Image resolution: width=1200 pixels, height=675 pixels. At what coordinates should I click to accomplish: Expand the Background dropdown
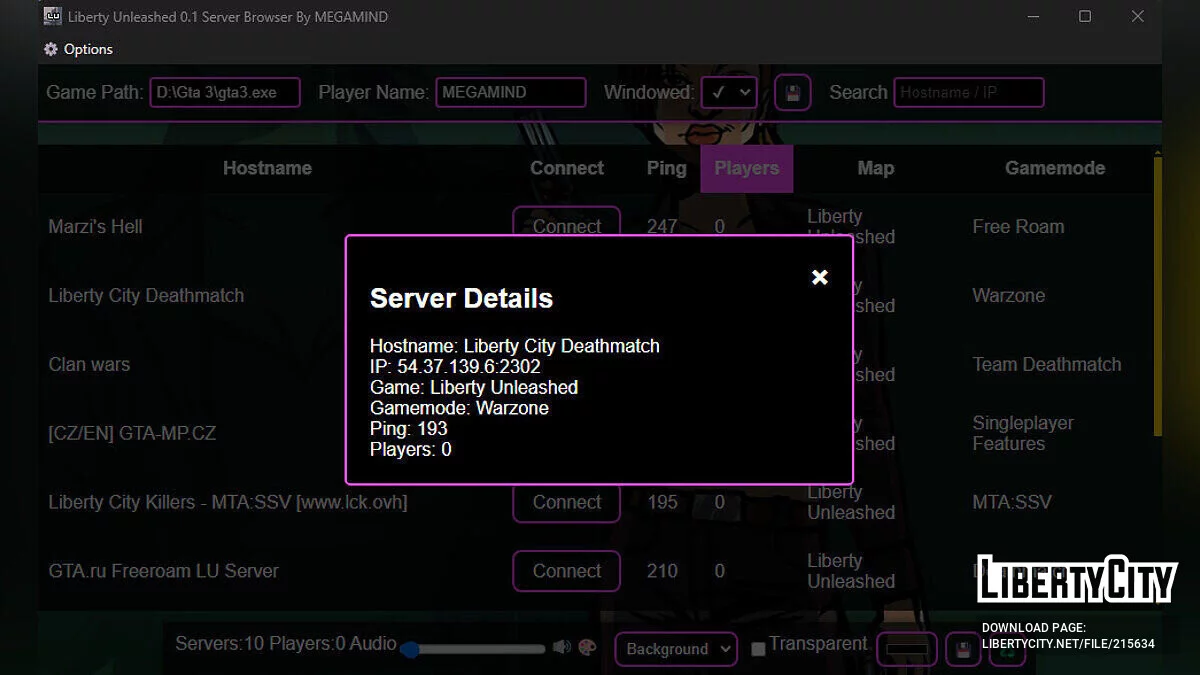(676, 649)
